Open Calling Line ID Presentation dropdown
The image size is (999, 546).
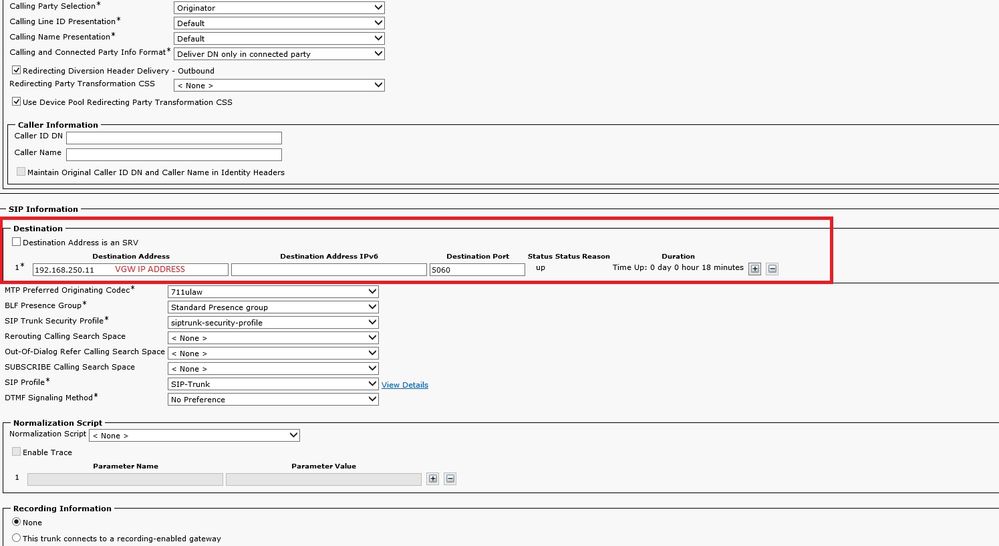pyautogui.click(x=279, y=23)
